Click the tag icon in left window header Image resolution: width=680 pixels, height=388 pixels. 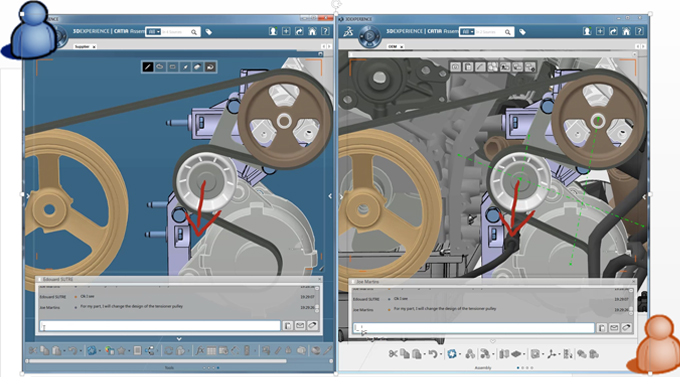coord(209,32)
